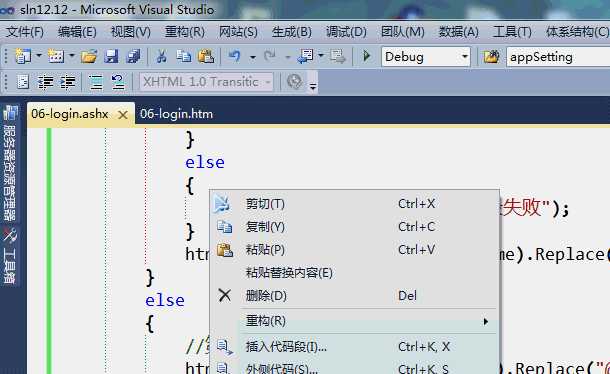The height and width of the screenshot is (374, 610).
Task: Start debugging with the green play icon
Action: coord(366,56)
